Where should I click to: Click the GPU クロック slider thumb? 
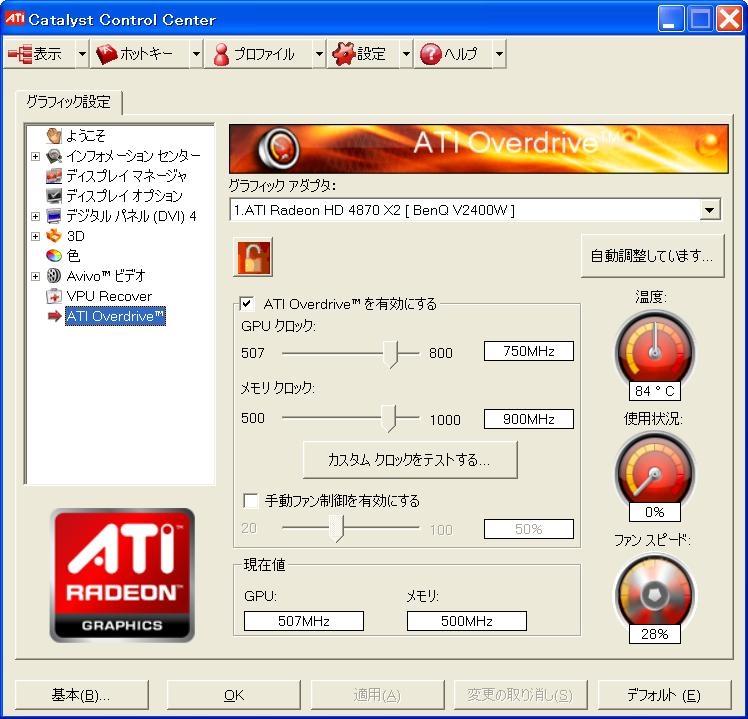(x=391, y=354)
